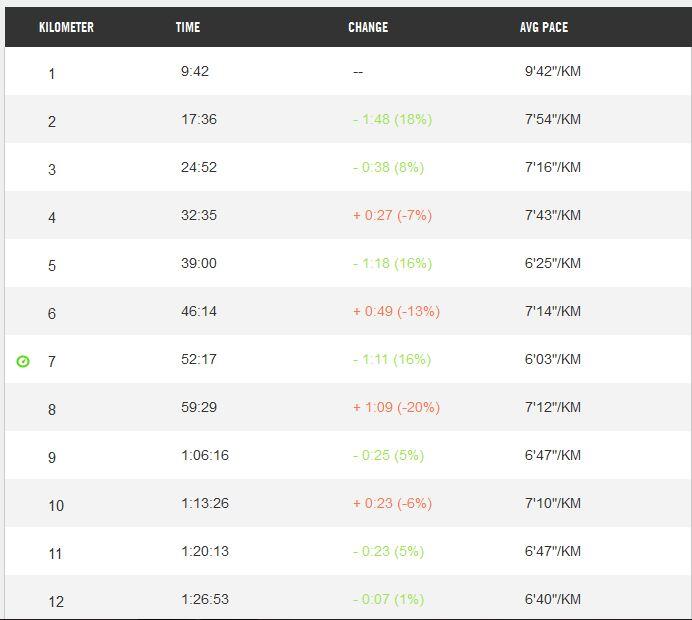Click the 6'40"/KM pace for kilometer 12
Screen dimensions: 692x620
coord(552,599)
